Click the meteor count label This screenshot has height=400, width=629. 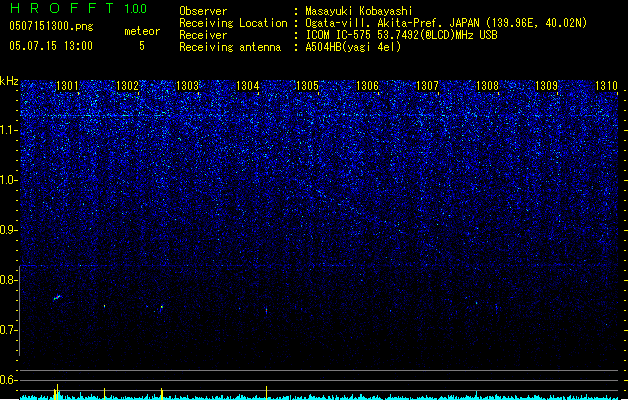(x=142, y=31)
